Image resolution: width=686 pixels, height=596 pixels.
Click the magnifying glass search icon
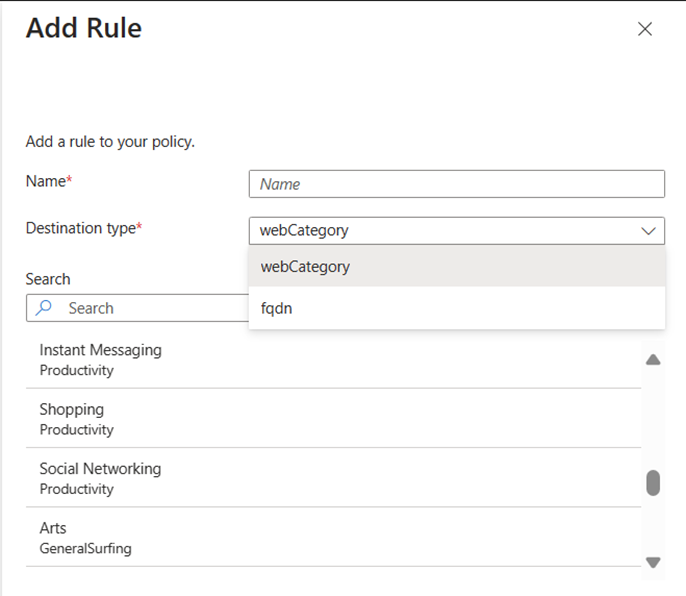pyautogui.click(x=43, y=308)
